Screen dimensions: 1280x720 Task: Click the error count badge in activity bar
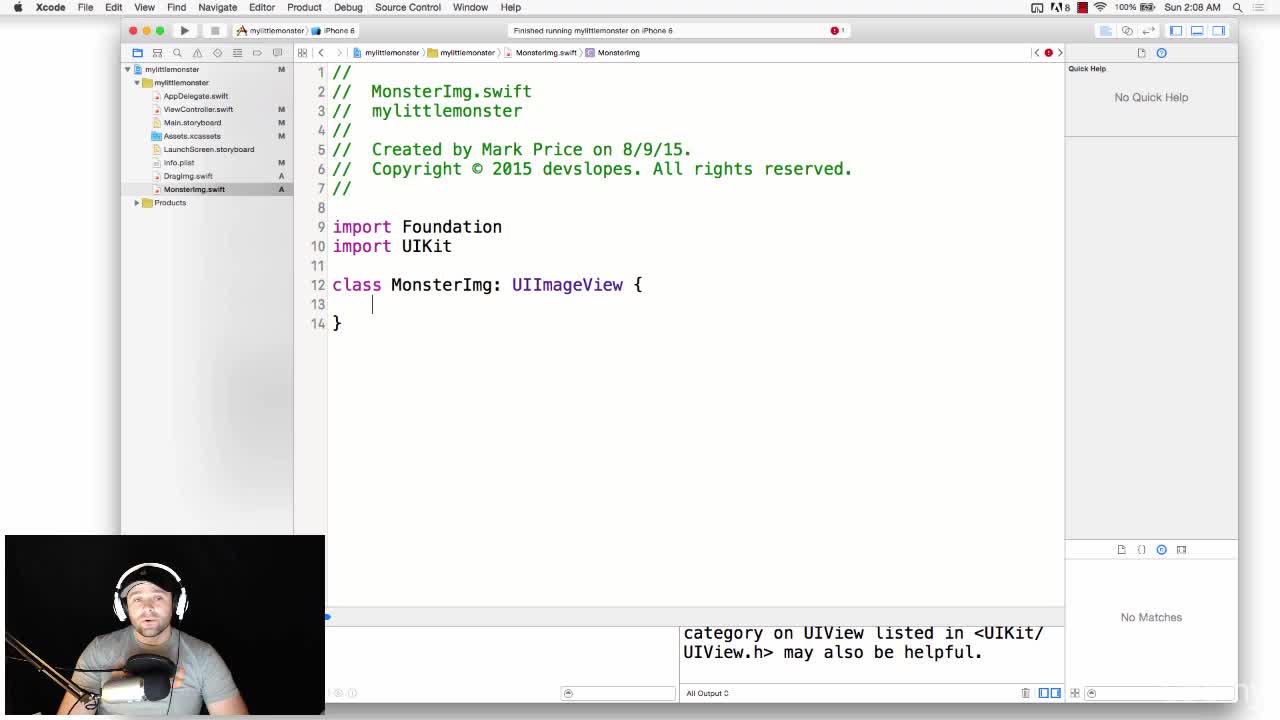pos(837,31)
